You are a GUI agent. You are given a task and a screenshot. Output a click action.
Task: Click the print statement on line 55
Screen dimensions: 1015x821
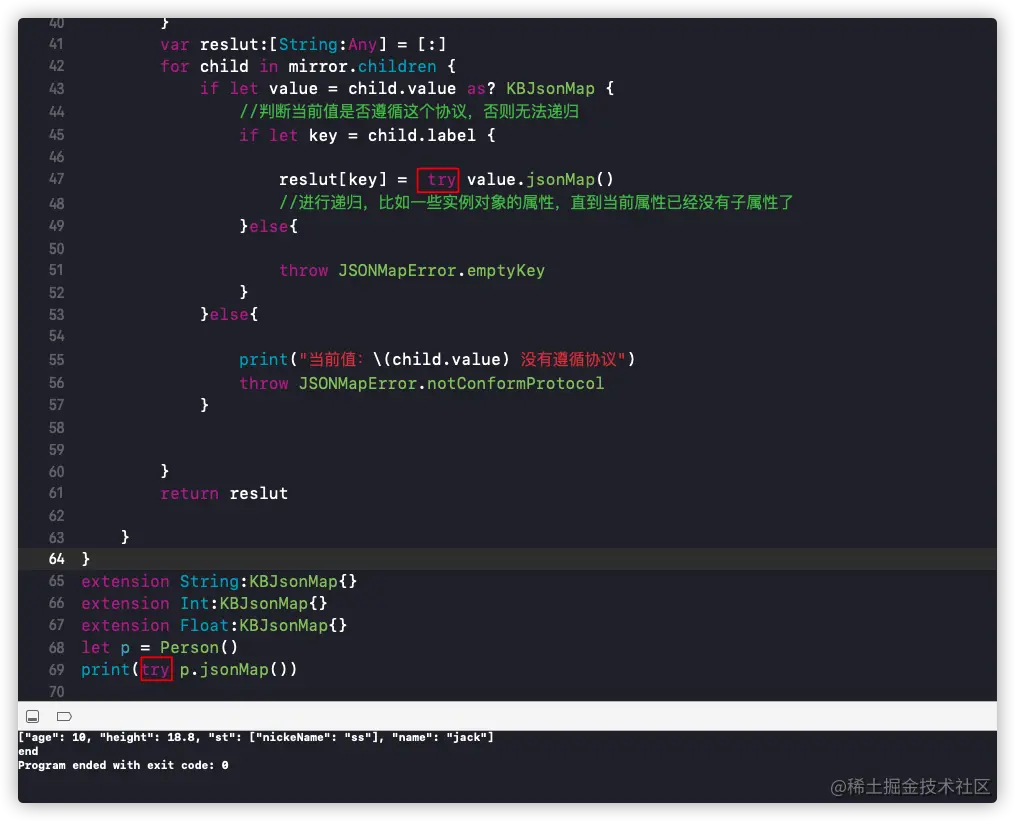(x=437, y=359)
